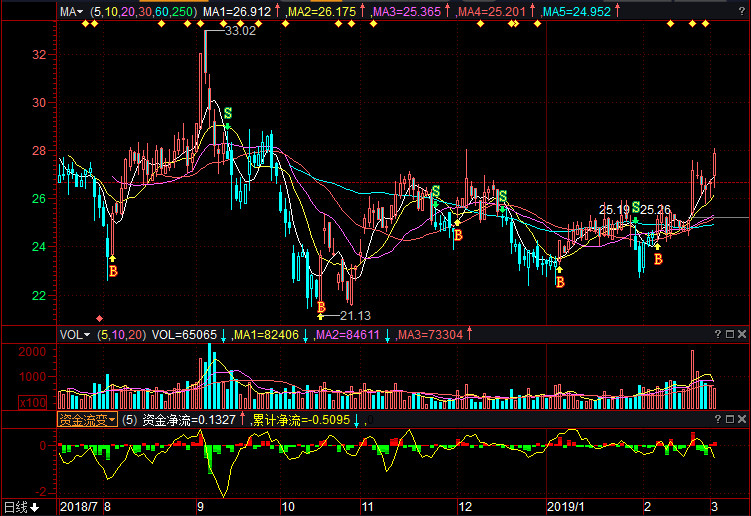Select the 2019/1 date label on timeline
Viewport: 751px width, 516px height.
tap(565, 507)
